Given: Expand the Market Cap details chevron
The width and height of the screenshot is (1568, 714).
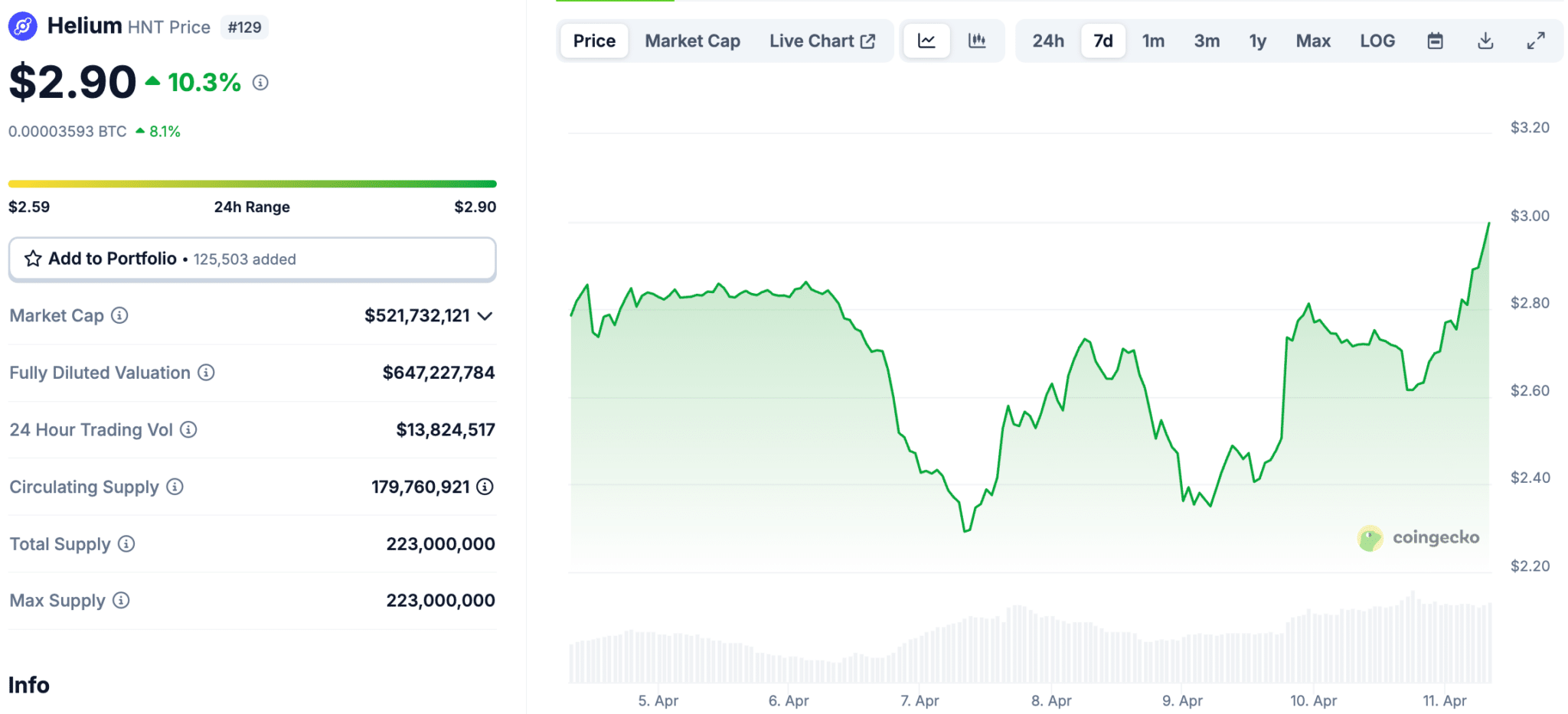Looking at the screenshot, I should click(485, 315).
